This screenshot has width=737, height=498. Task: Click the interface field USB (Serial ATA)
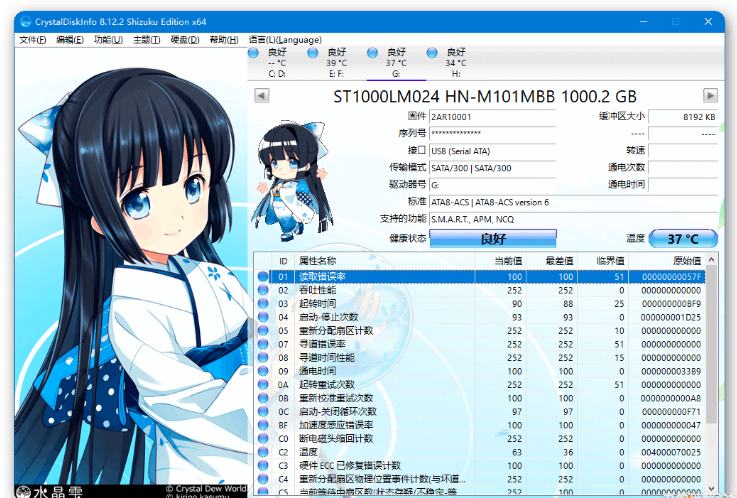(493, 151)
